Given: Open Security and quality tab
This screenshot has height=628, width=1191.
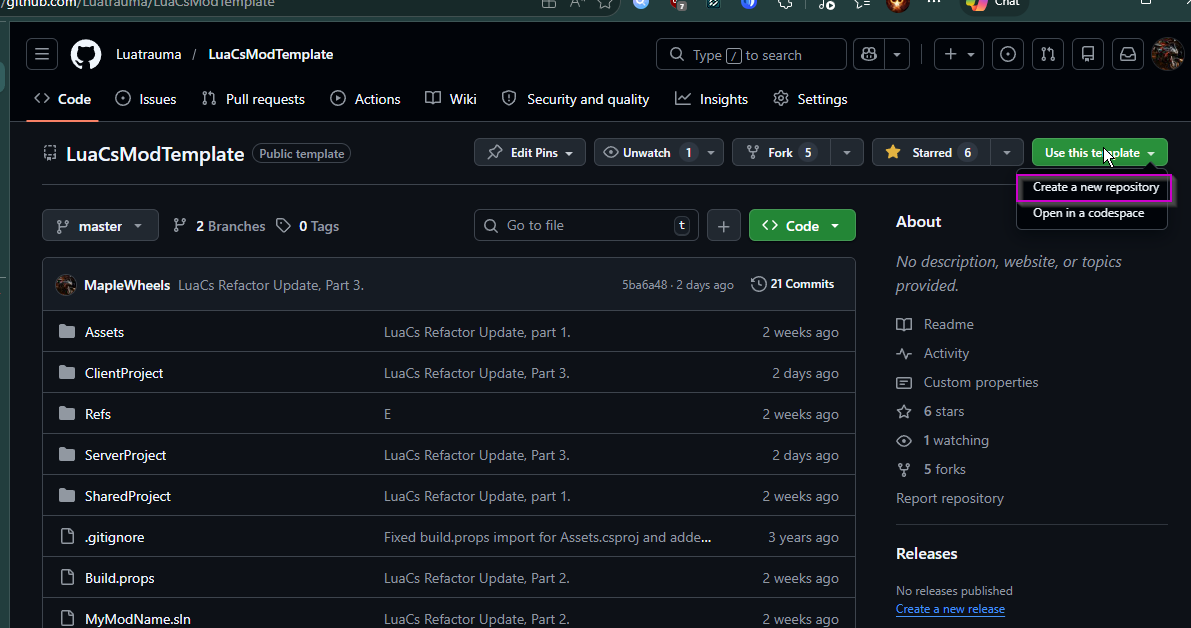Looking at the screenshot, I should click(576, 99).
